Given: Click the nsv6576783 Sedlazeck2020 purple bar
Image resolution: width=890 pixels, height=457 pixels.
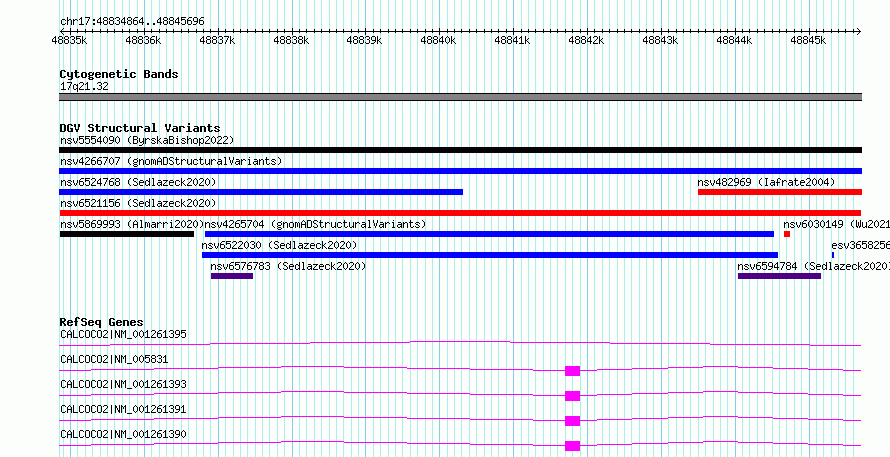Looking at the screenshot, I should tap(232, 276).
